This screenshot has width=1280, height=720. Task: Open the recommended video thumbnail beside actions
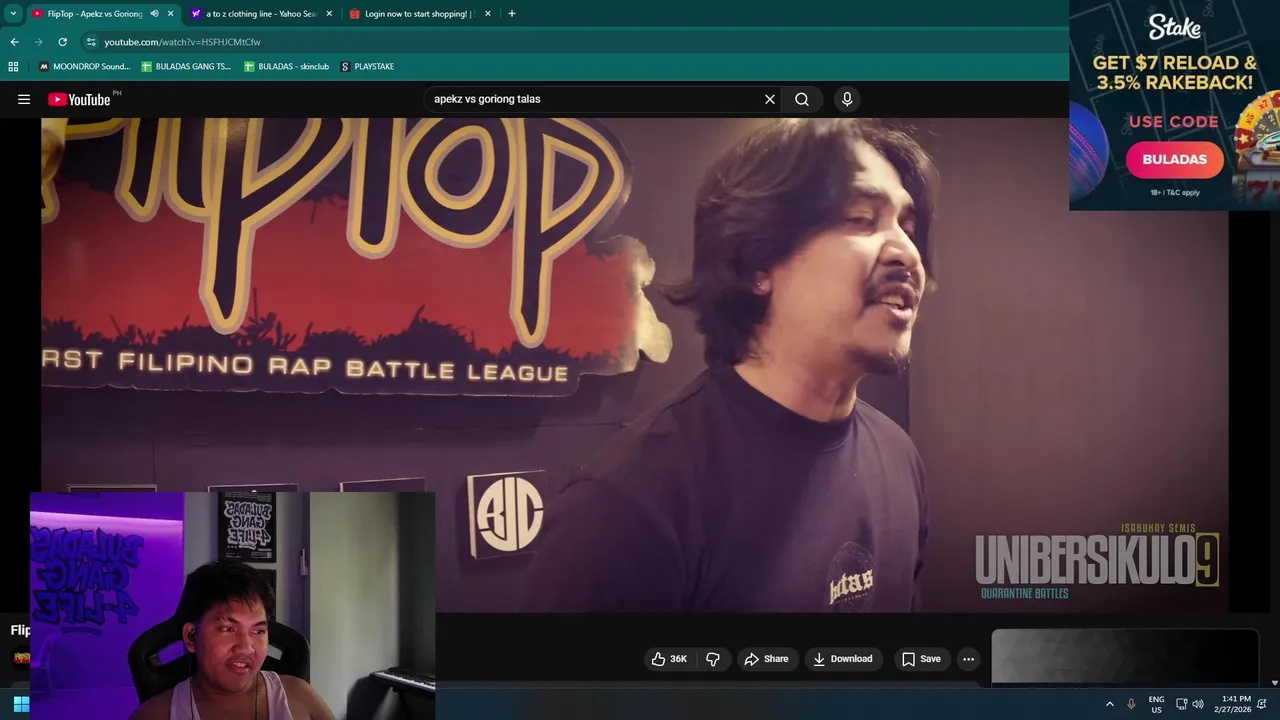(1124, 657)
